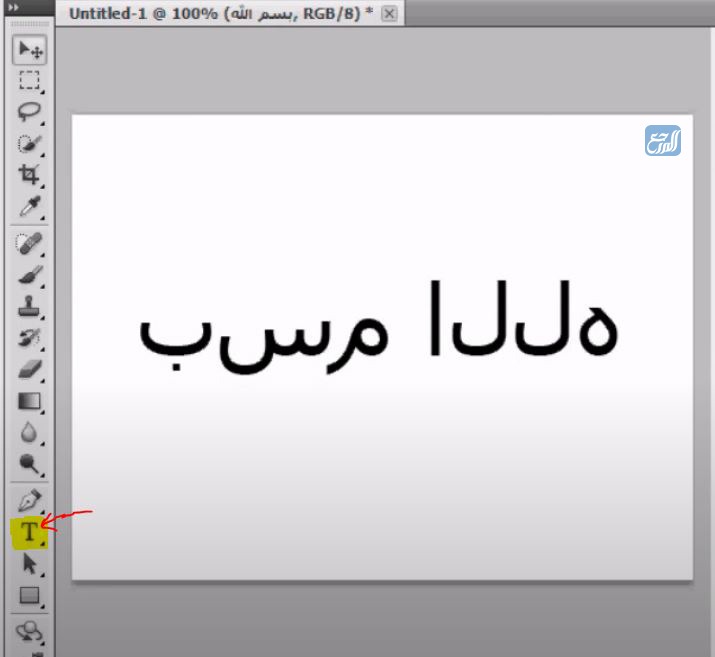Screen dimensions: 715x657
Task: Select the Quick Selection tool
Action: (x=30, y=144)
